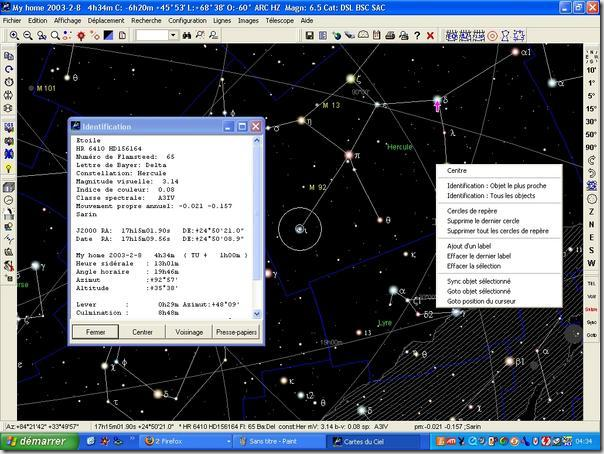This screenshot has height=454, width=604.
Task: Choose Identification : Objet le plus proche
Action: [x=497, y=186]
